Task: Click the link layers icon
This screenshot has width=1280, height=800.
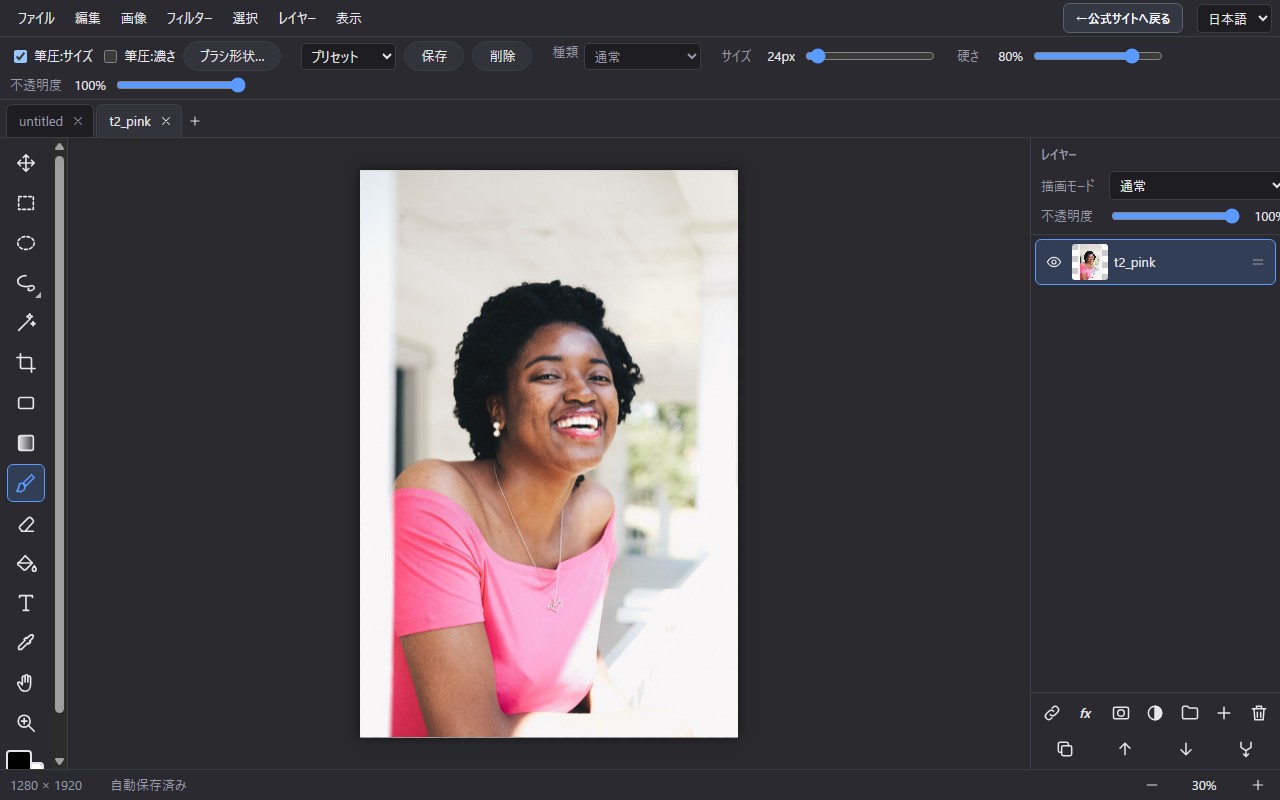Action: 1052,713
